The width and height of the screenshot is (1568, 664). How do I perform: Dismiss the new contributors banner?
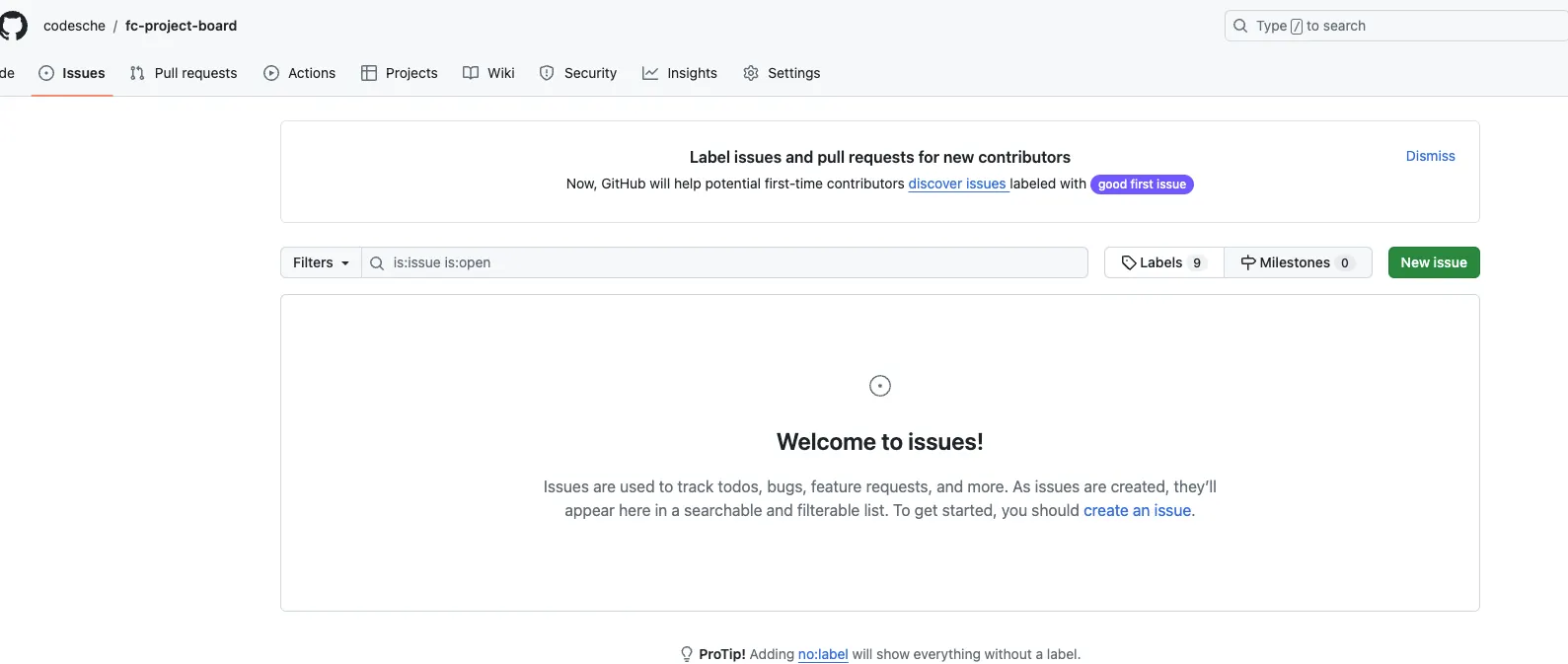coord(1430,156)
